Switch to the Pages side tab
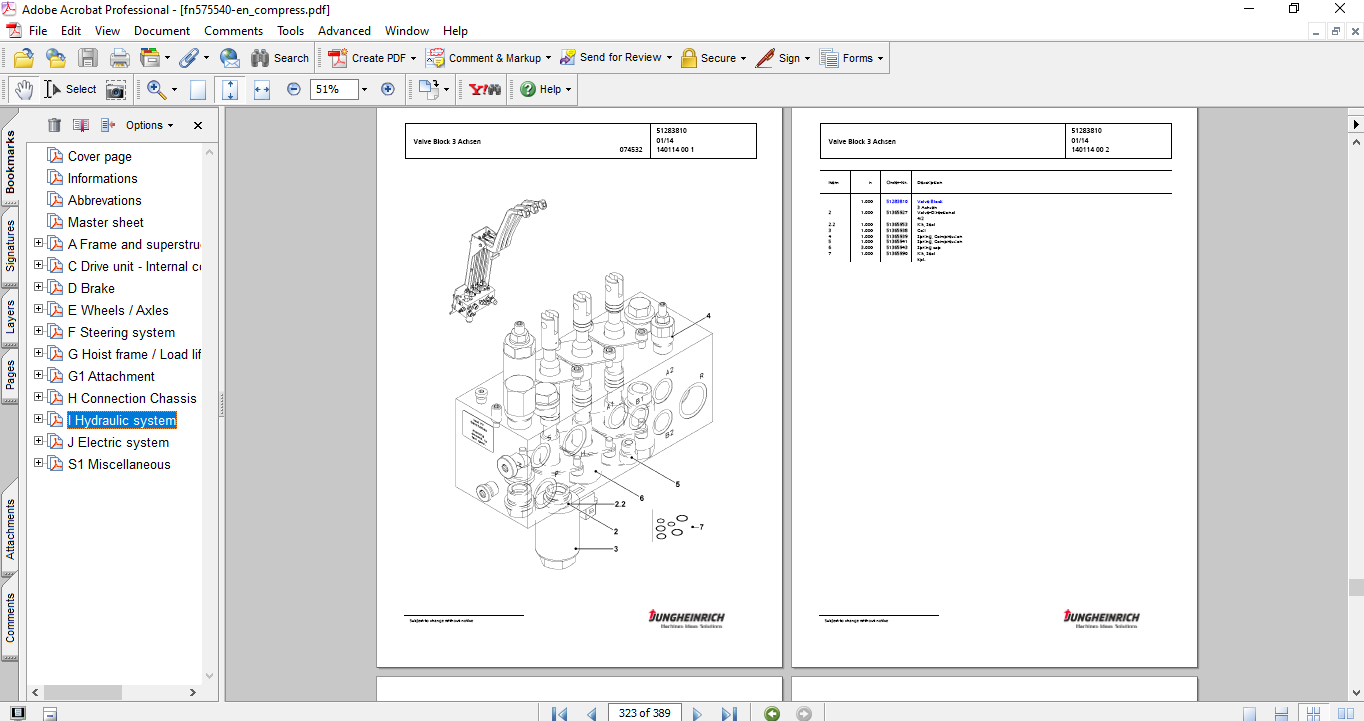The image size is (1364, 721). (x=10, y=373)
